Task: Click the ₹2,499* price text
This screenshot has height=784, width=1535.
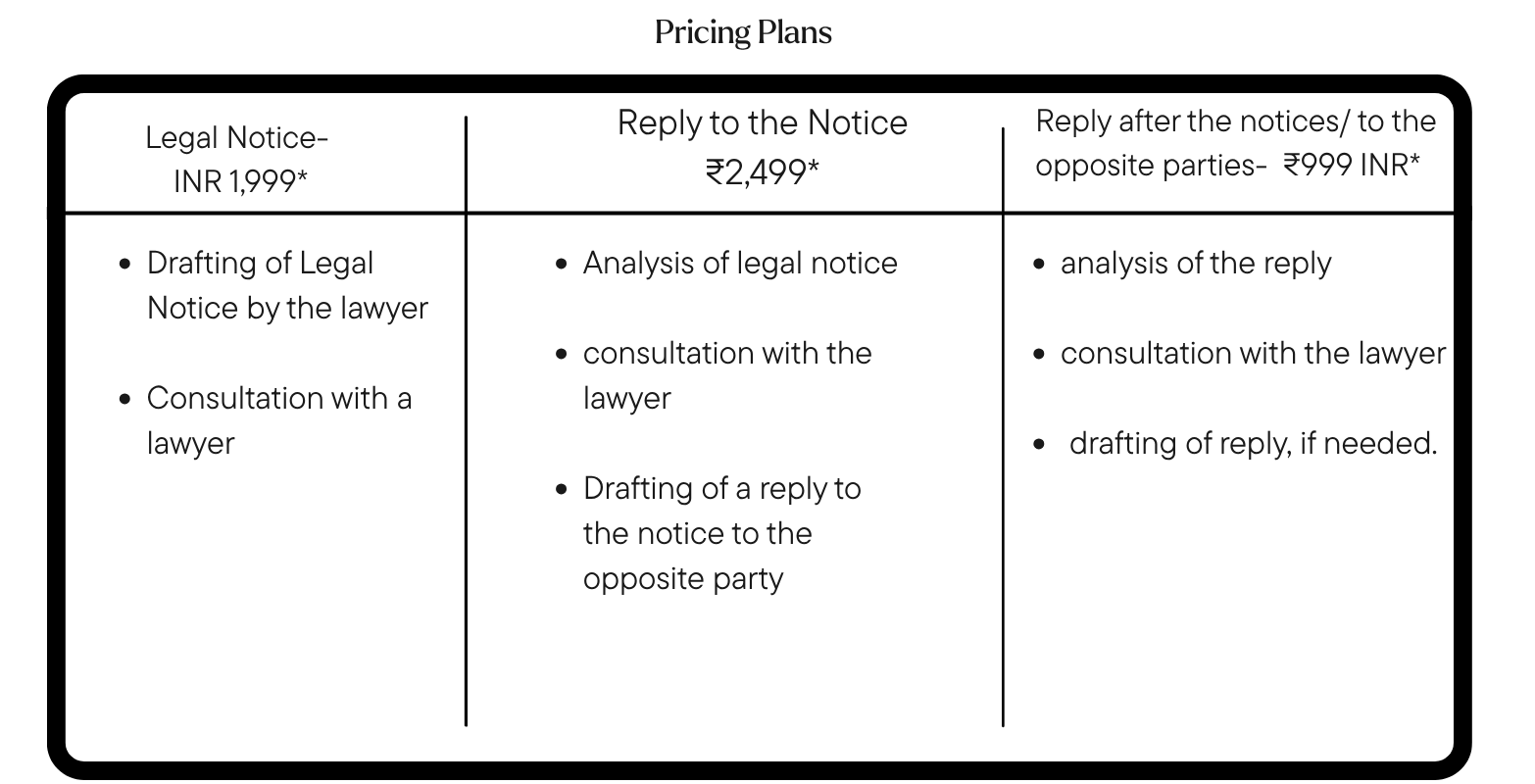Action: click(x=762, y=171)
